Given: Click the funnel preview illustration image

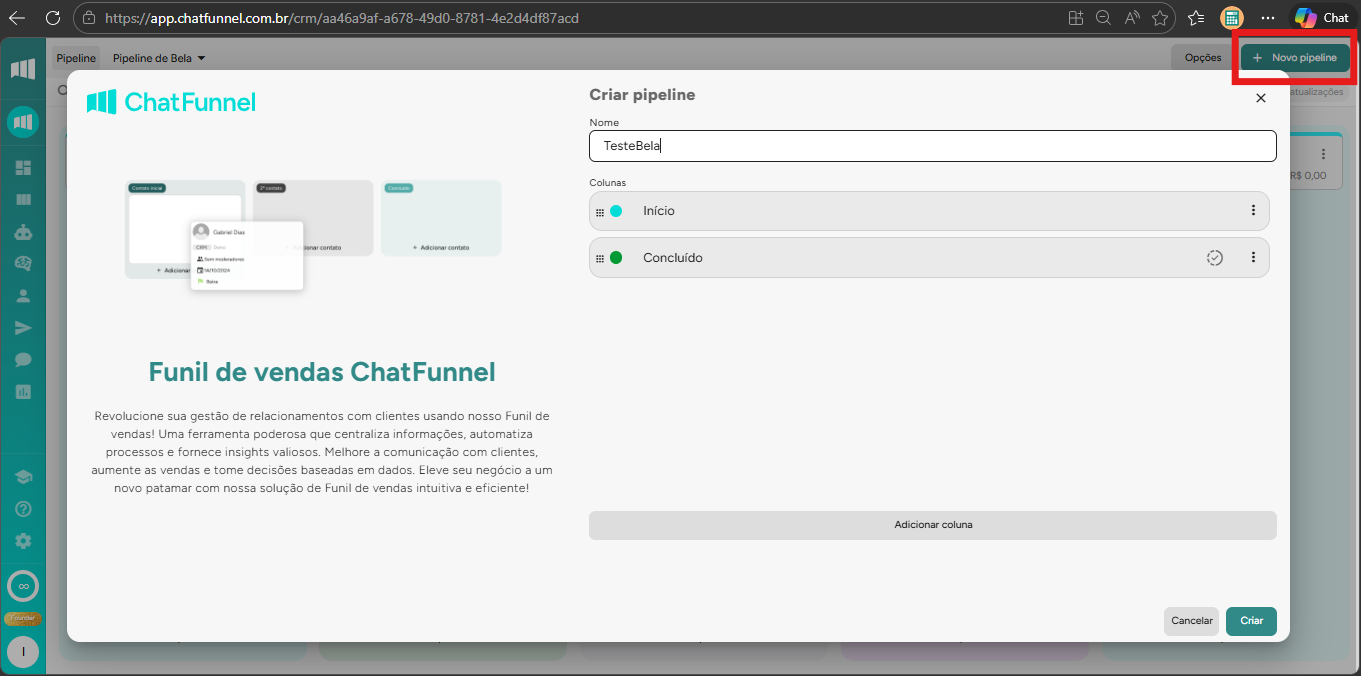Looking at the screenshot, I should 313,236.
